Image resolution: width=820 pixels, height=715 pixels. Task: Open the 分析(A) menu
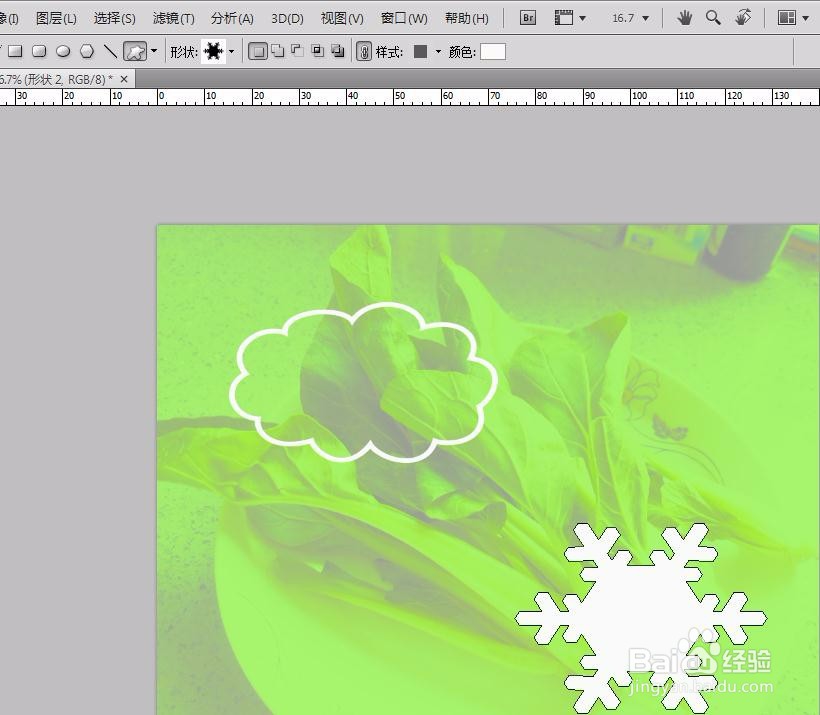click(x=232, y=19)
